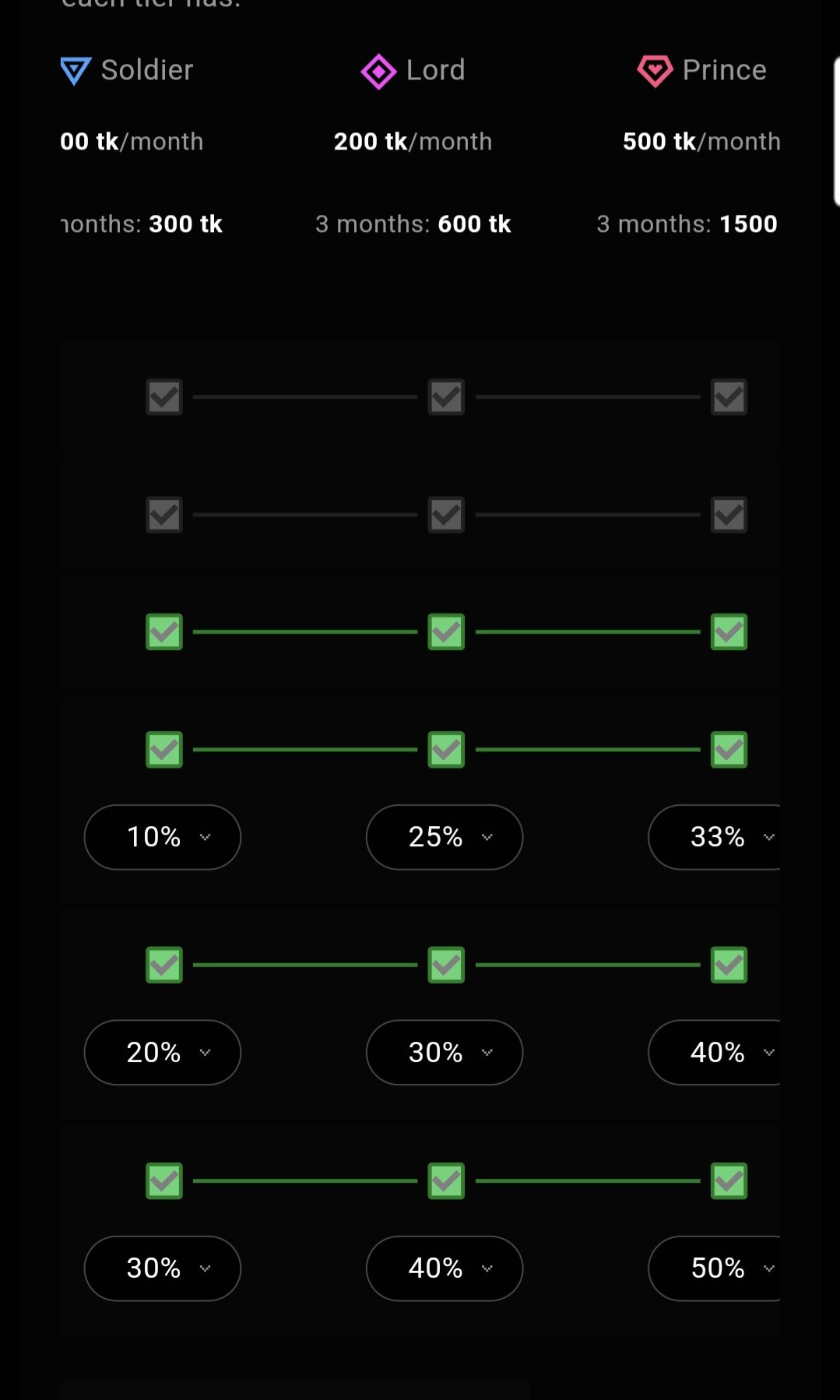The height and width of the screenshot is (1400, 840).
Task: Toggle the first gray checkbox under Soldier
Action: (164, 397)
